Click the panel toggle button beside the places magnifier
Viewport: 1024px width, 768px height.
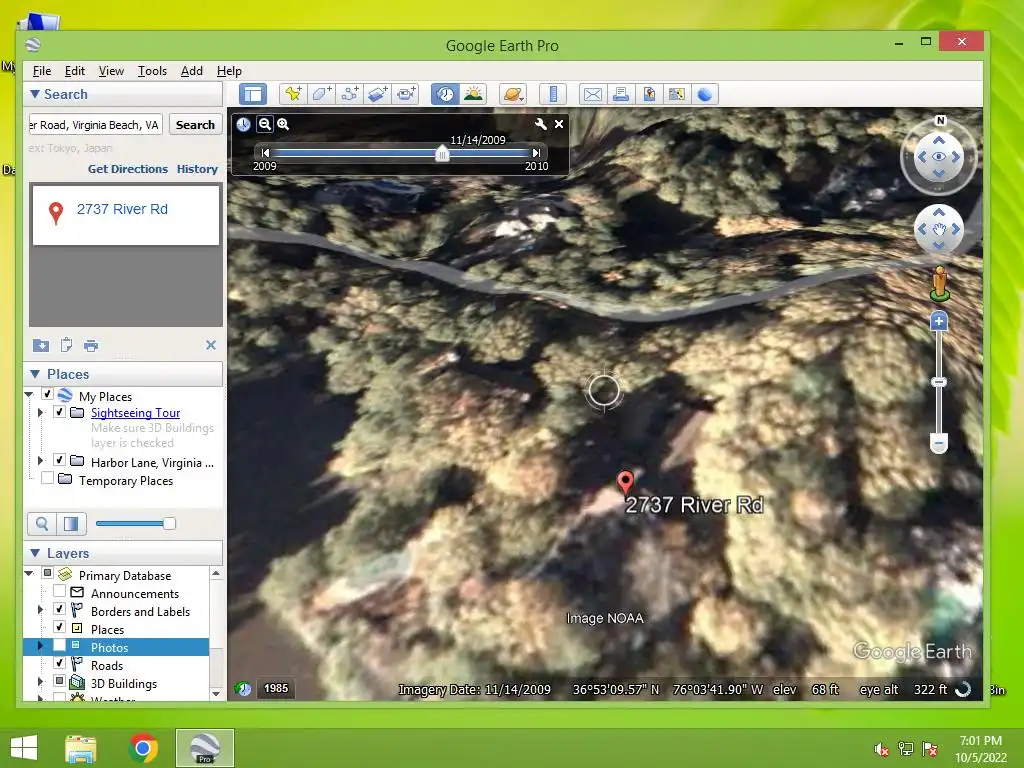71,524
